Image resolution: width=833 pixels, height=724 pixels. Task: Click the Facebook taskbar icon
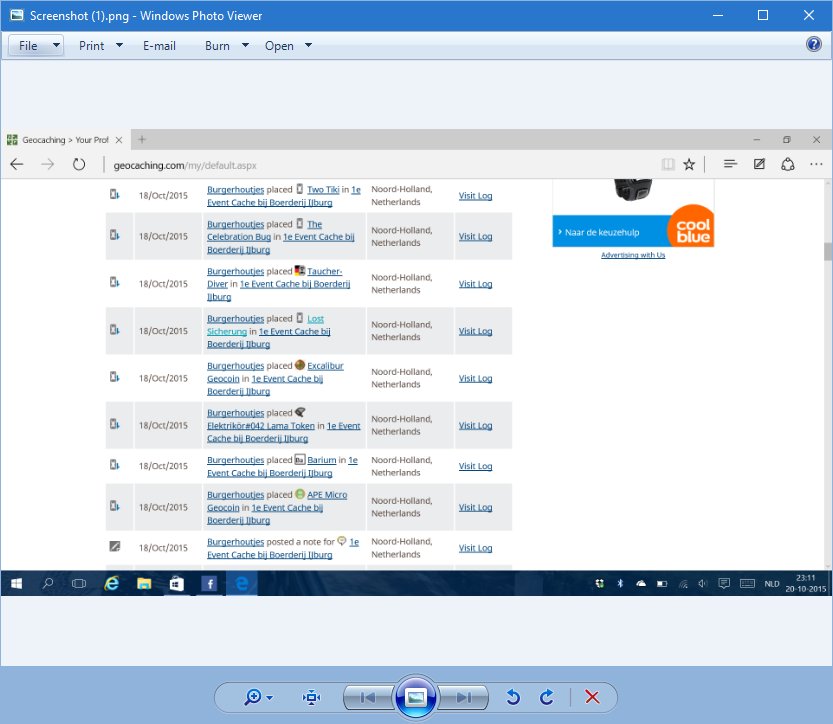coord(210,583)
